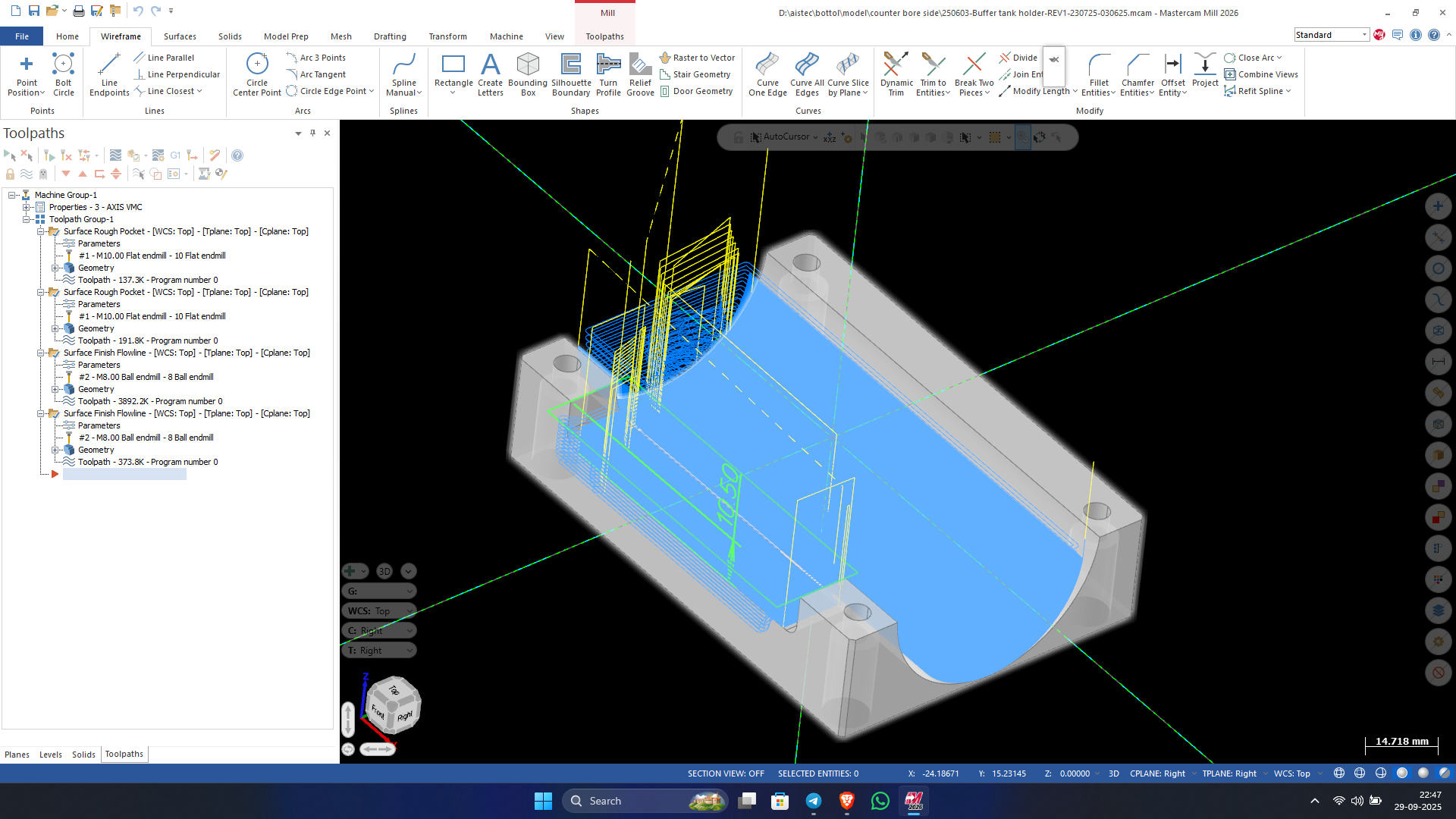Viewport: 1456px width, 819px height.
Task: Click the Raster to Vector tool
Action: point(697,58)
